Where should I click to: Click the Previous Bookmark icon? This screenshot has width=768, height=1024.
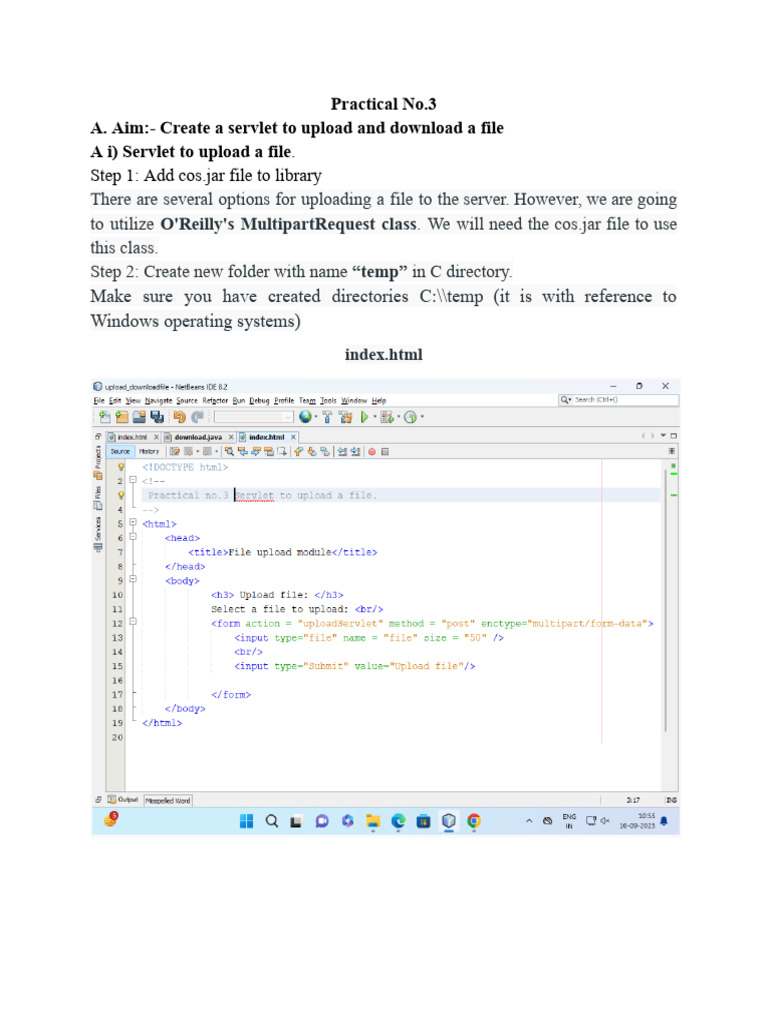(298, 451)
